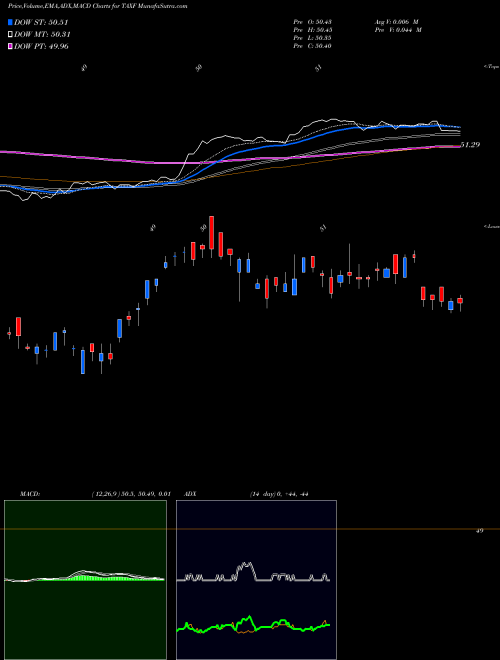Click the 51.29 price label on the EMA chart

[x=471, y=145]
